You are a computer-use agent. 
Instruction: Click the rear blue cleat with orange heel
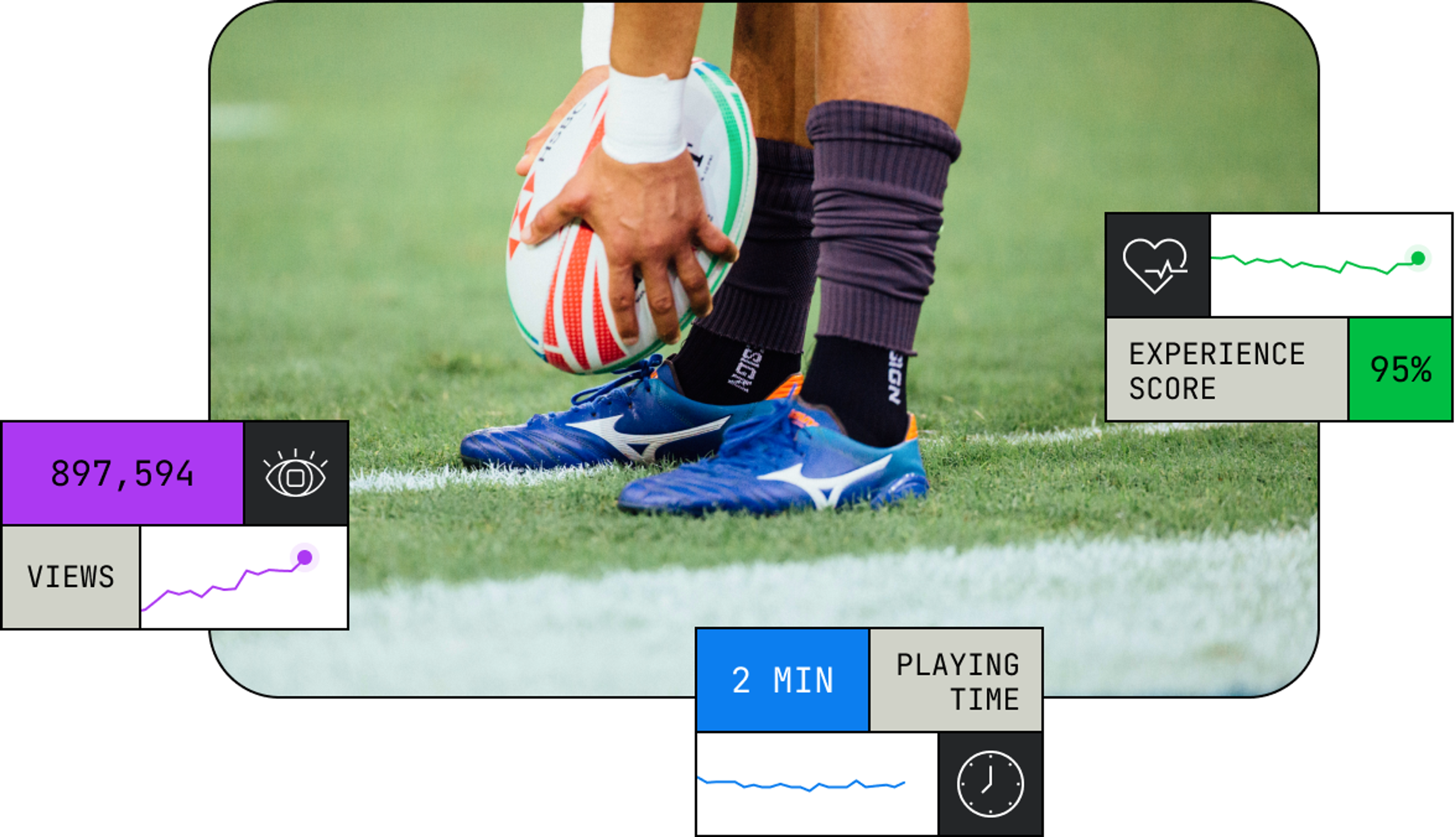pos(626,420)
